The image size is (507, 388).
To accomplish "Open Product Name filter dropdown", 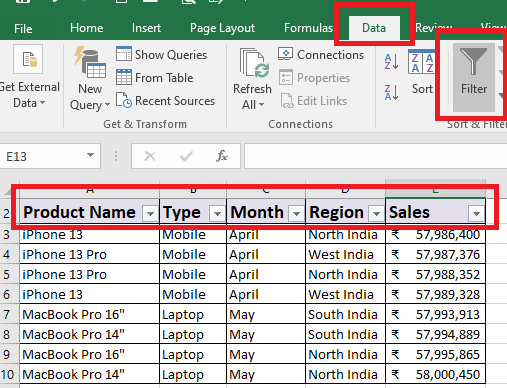I will coord(150,213).
